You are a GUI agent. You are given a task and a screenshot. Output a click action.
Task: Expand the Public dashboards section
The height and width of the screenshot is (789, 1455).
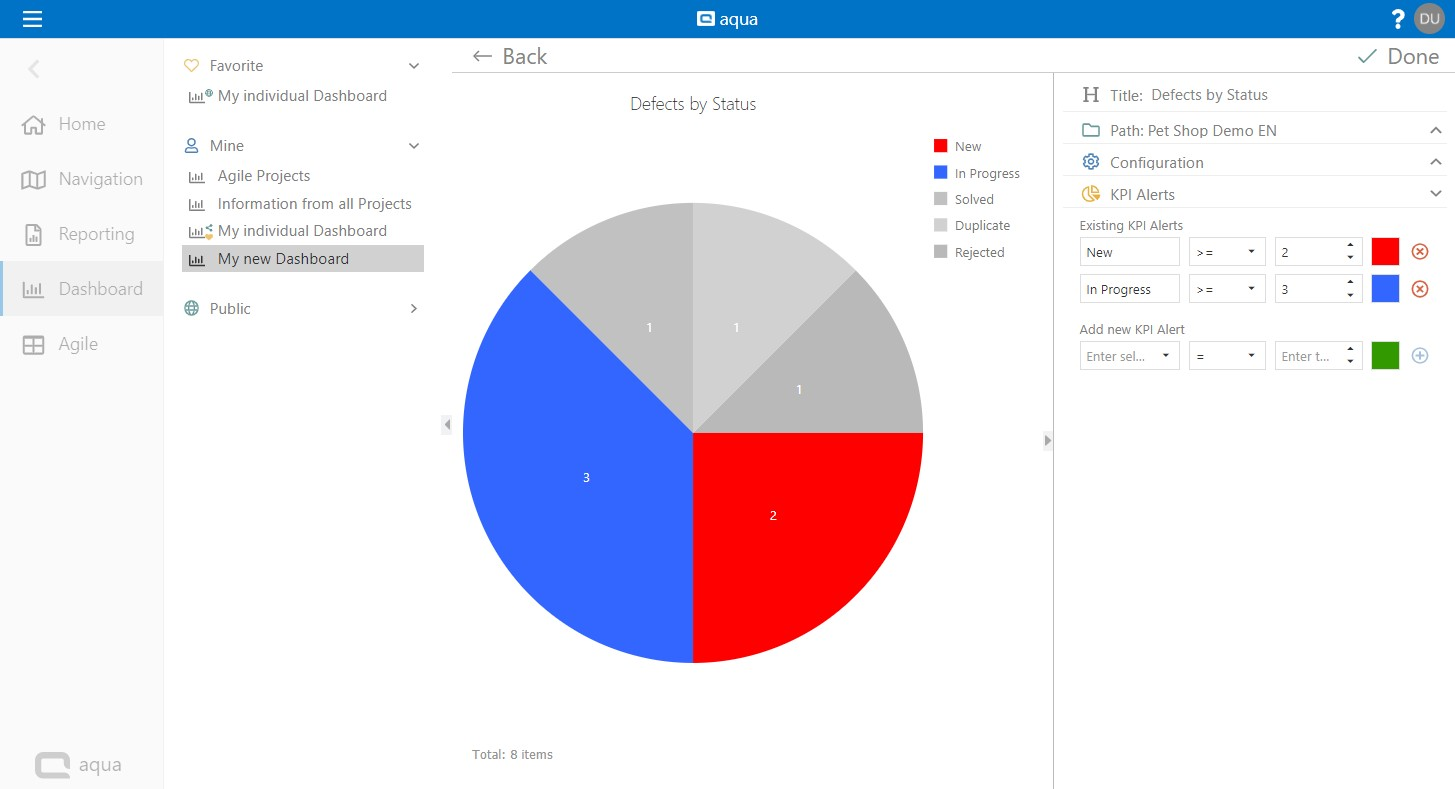413,309
